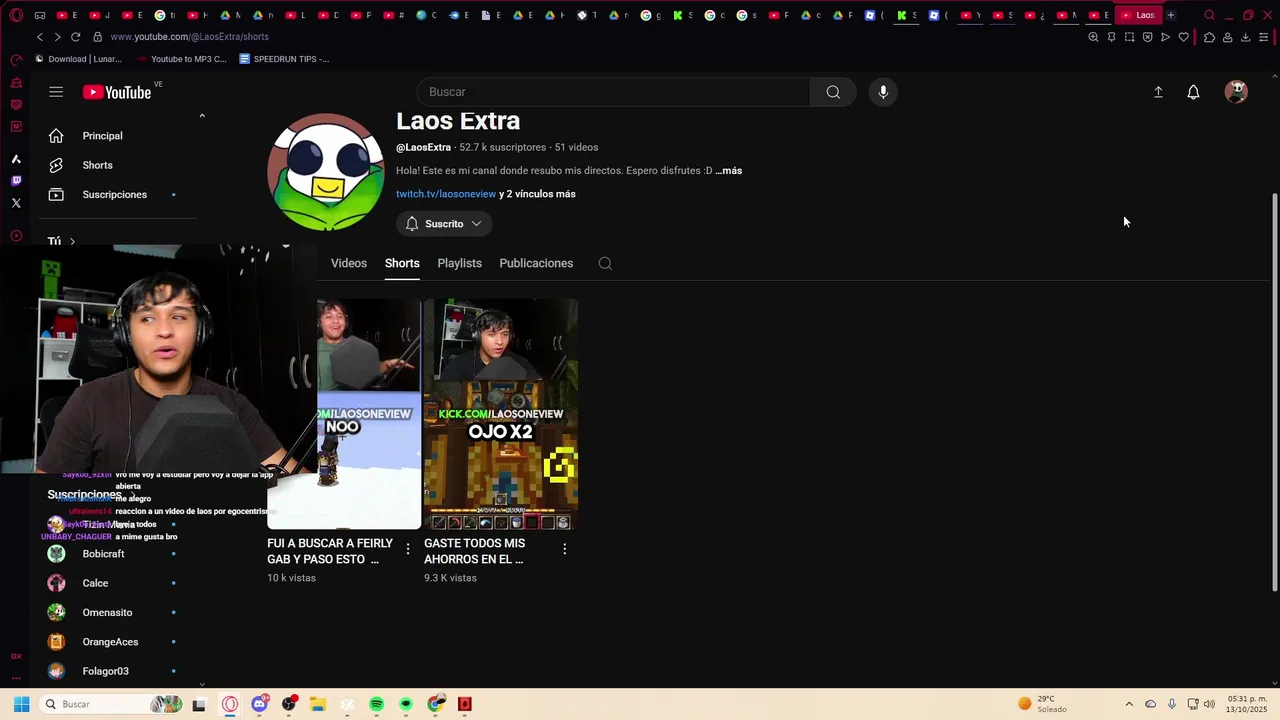
Task: Open Opera sidebar Twitch icon
Action: [x=16, y=181]
